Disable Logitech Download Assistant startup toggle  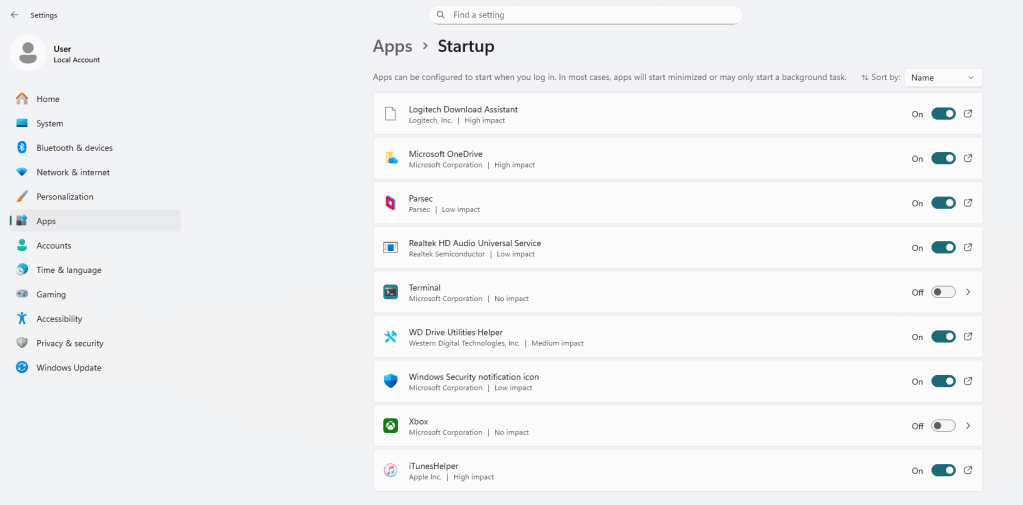[x=943, y=114]
